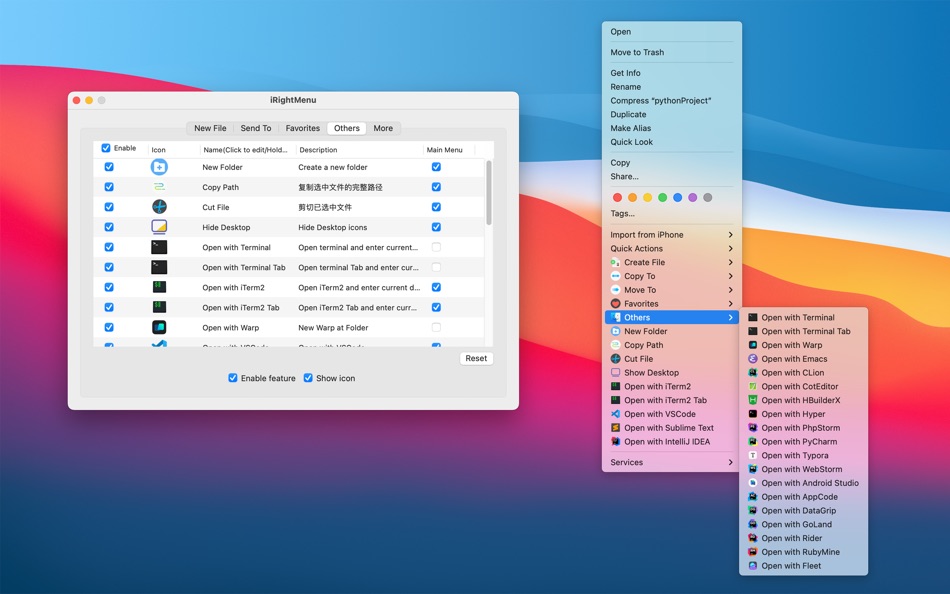The height and width of the screenshot is (594, 950).
Task: Select Open with PhpStorm in submenu
Action: (803, 428)
